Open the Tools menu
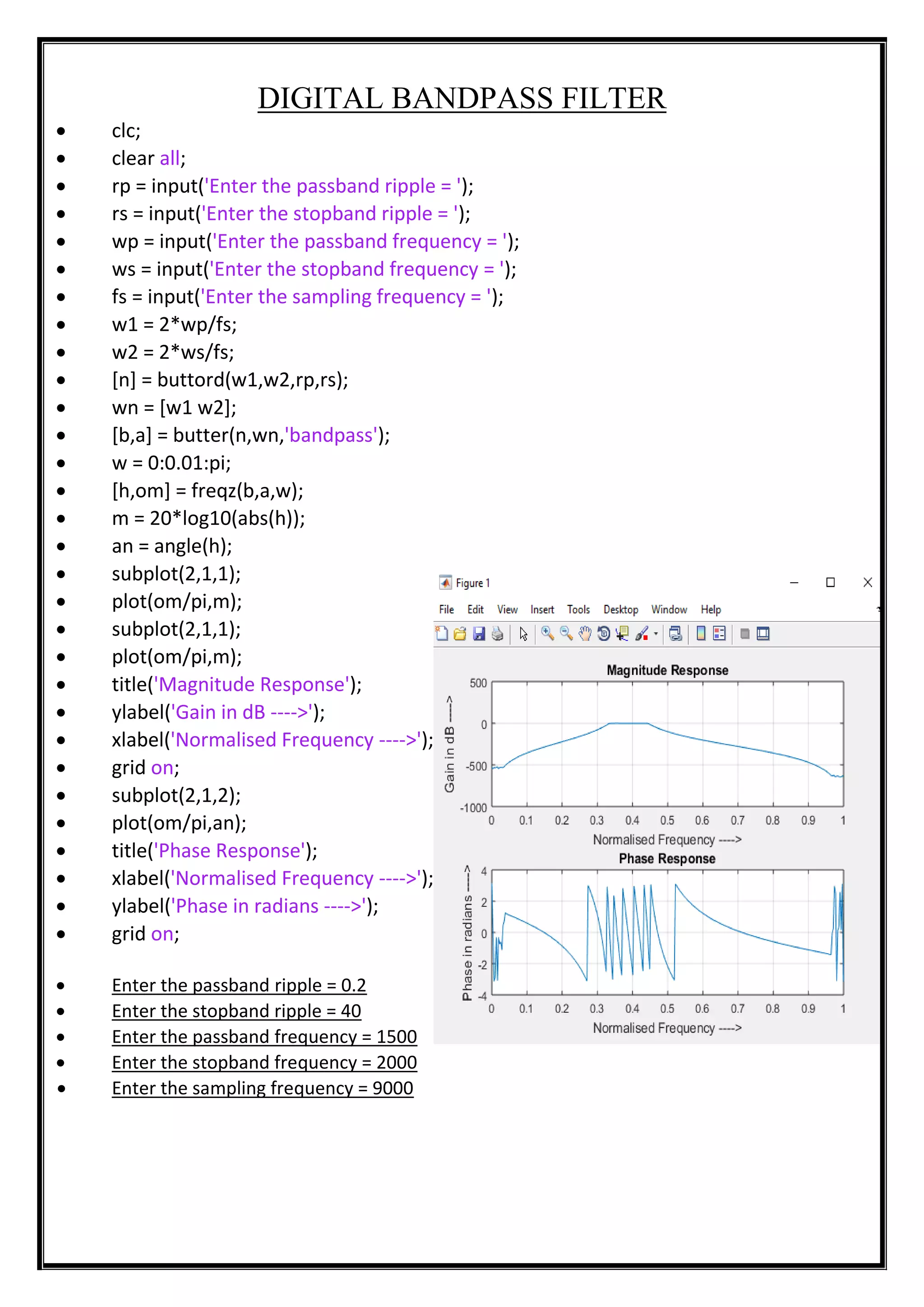Image resolution: width=924 pixels, height=1307 pixels. (x=579, y=610)
